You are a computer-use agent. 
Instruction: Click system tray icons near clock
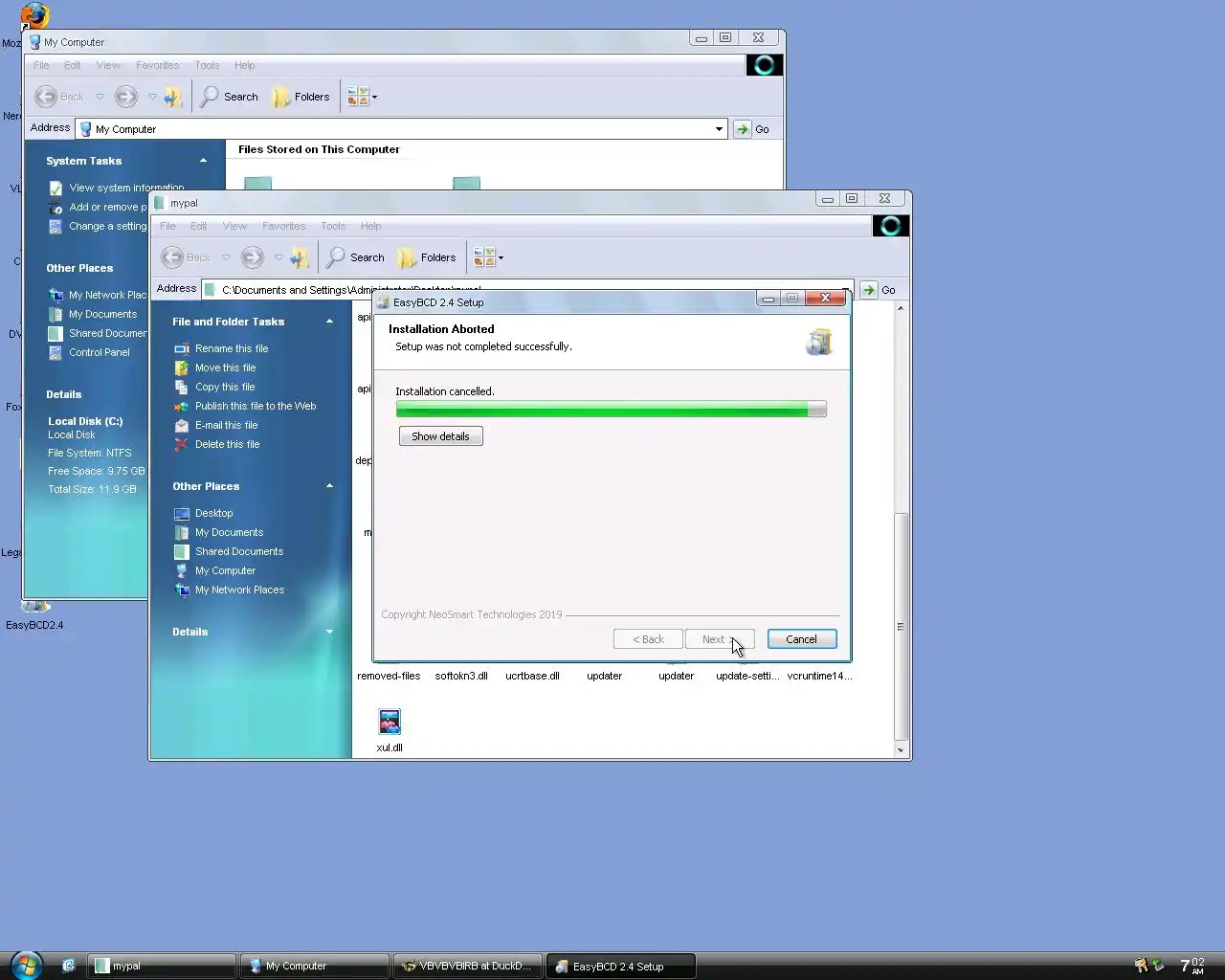coord(1148,966)
